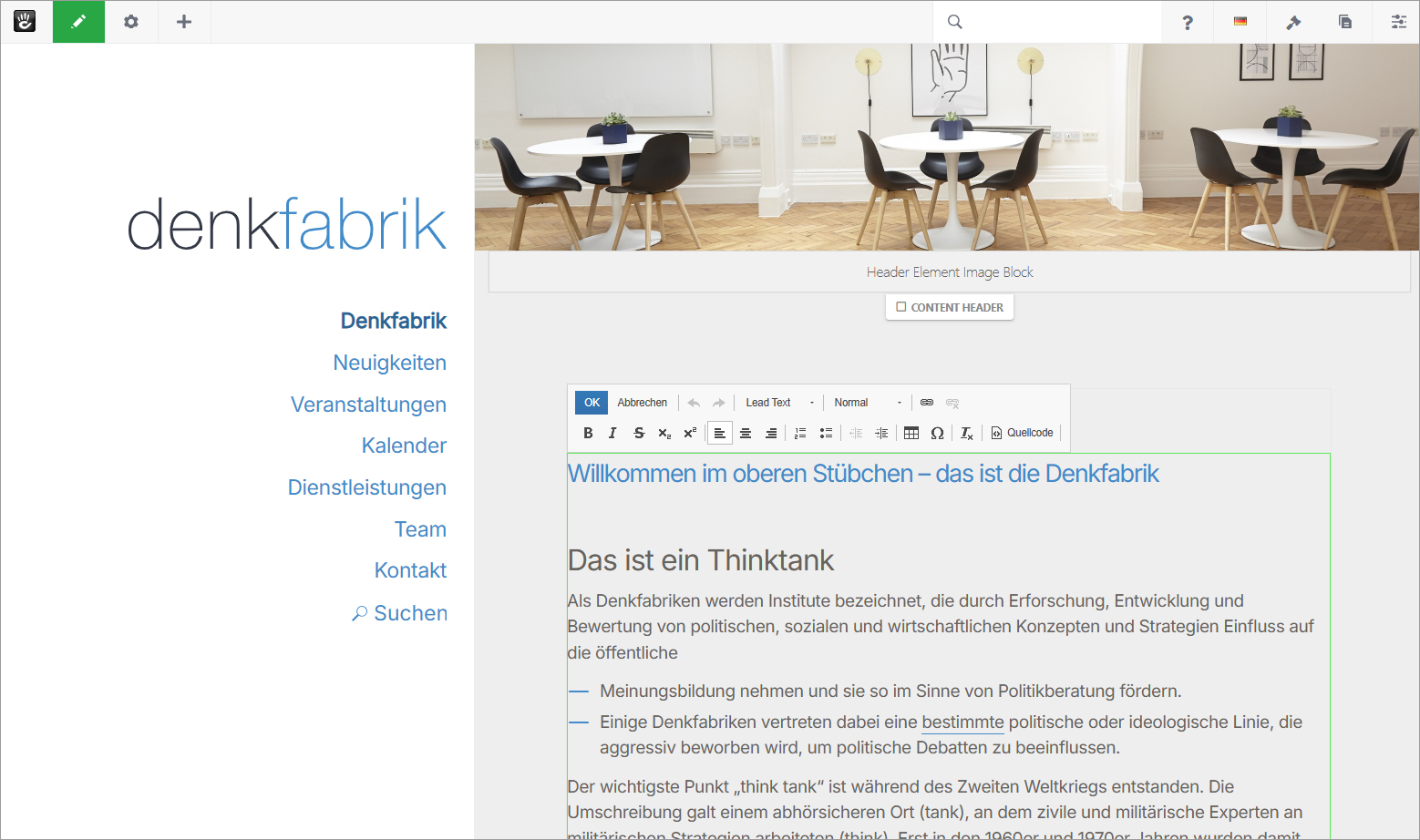
Task: Open the help question mark icon
Action: click(x=1187, y=22)
